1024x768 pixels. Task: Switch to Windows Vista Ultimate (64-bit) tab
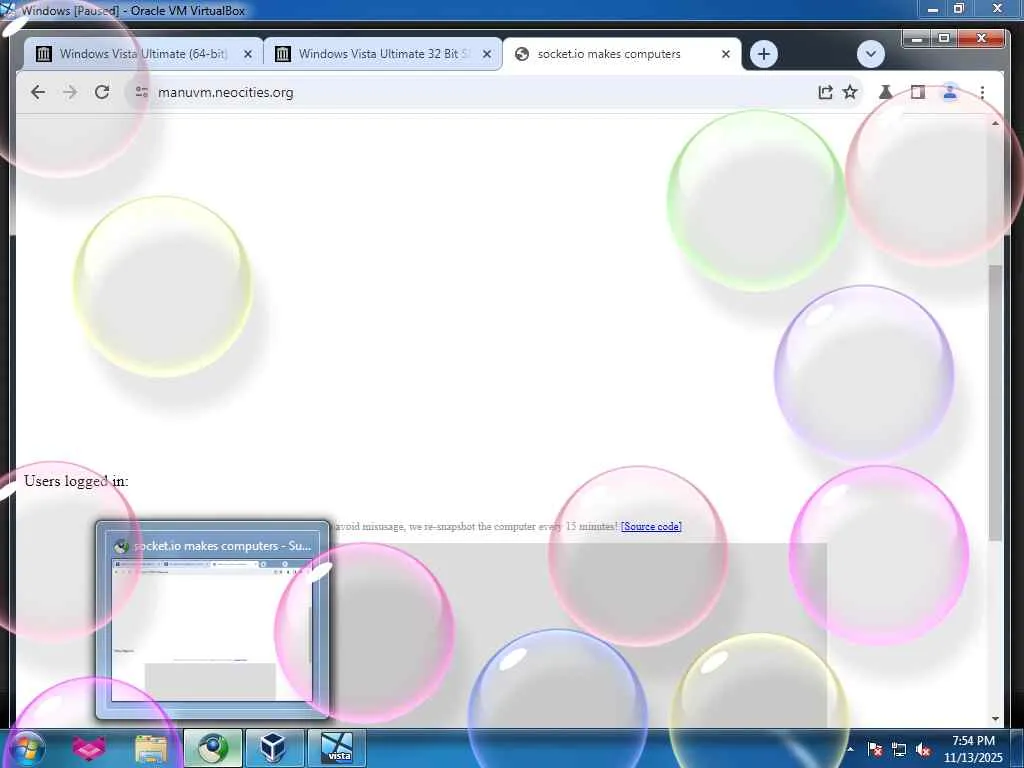coord(144,54)
